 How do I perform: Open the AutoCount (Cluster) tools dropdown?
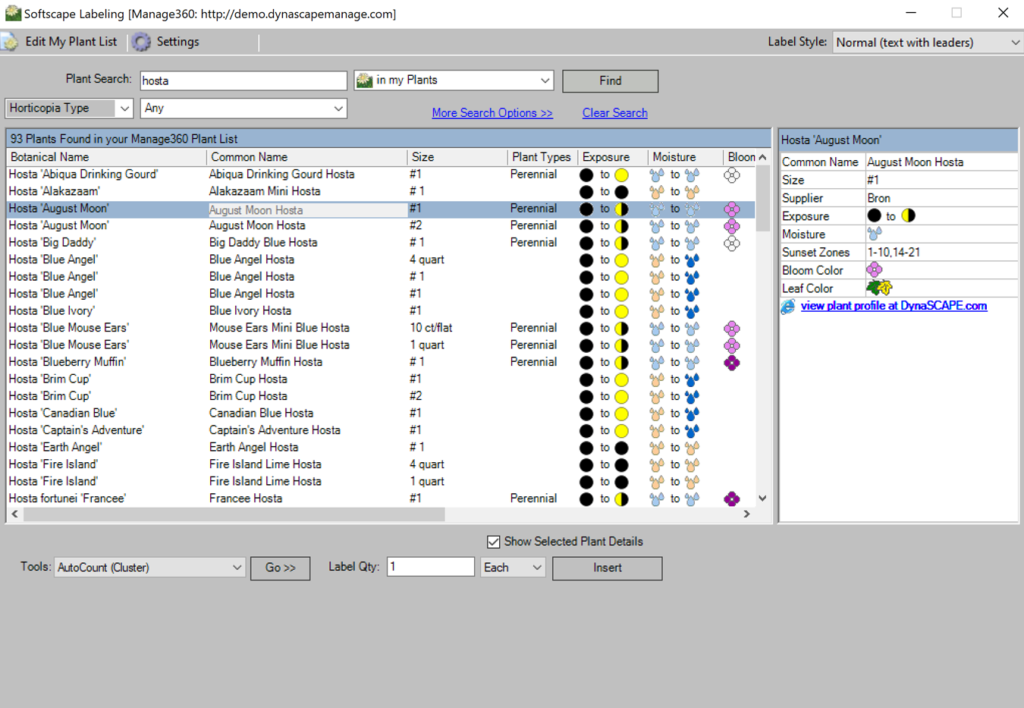237,568
